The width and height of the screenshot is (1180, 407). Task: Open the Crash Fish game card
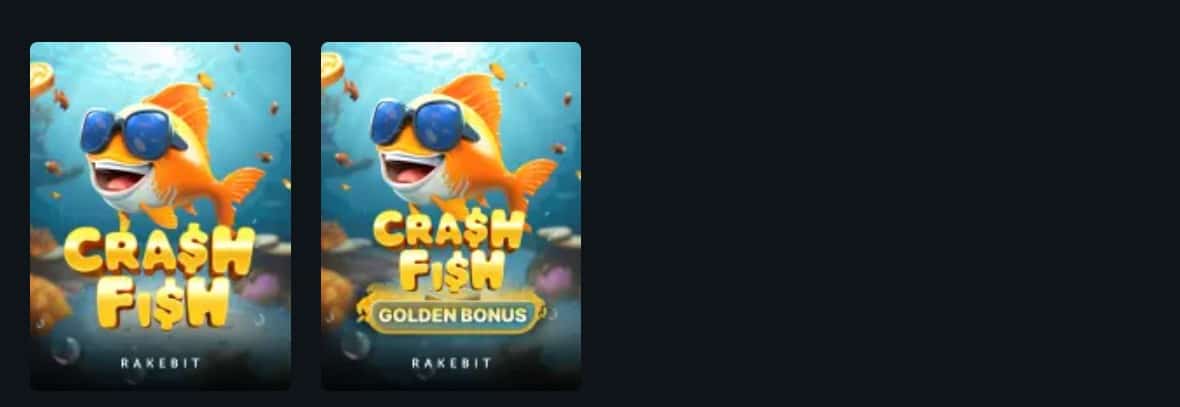[160, 216]
